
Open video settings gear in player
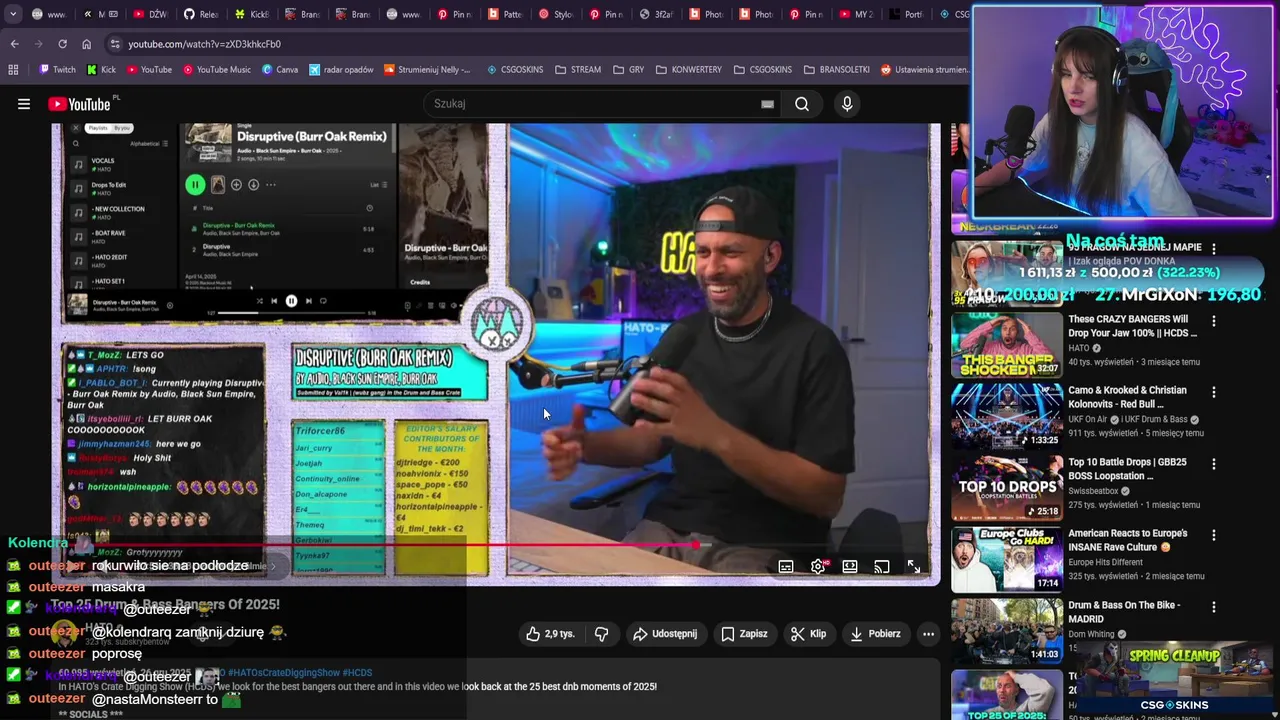[x=818, y=566]
